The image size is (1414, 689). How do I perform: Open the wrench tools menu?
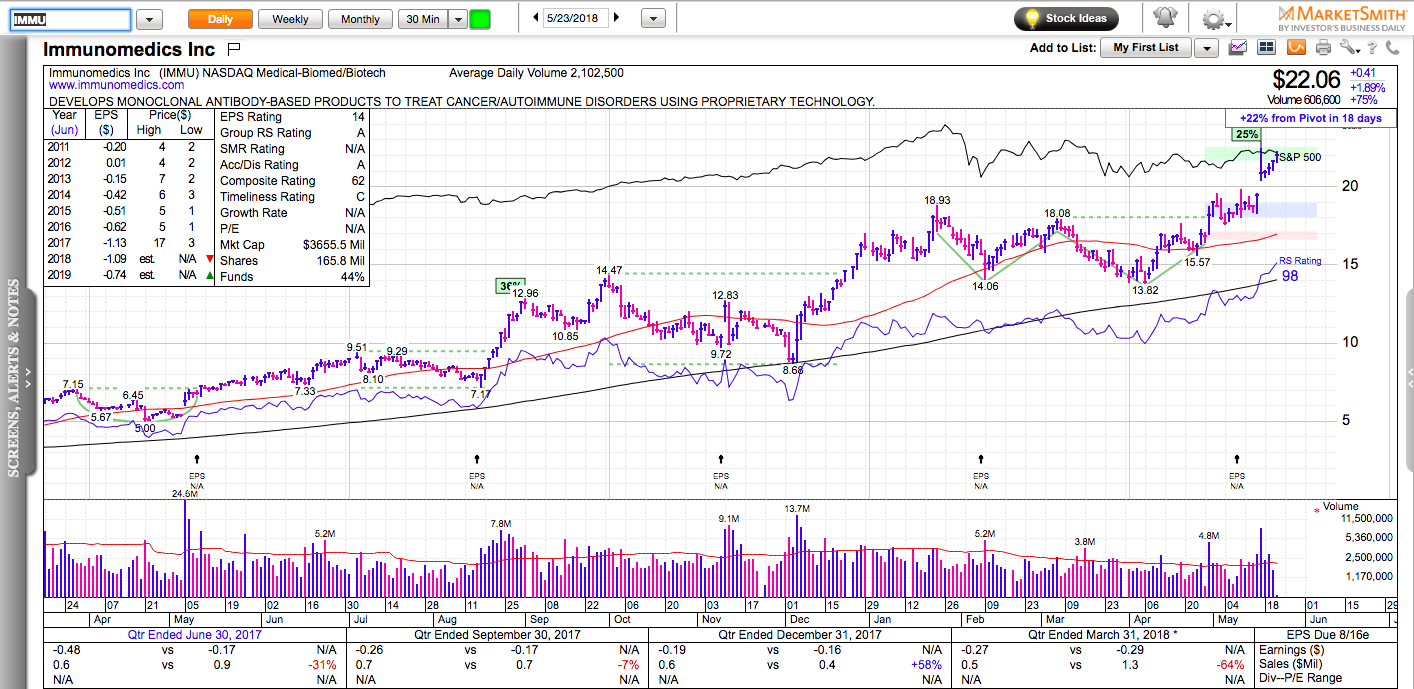1351,47
